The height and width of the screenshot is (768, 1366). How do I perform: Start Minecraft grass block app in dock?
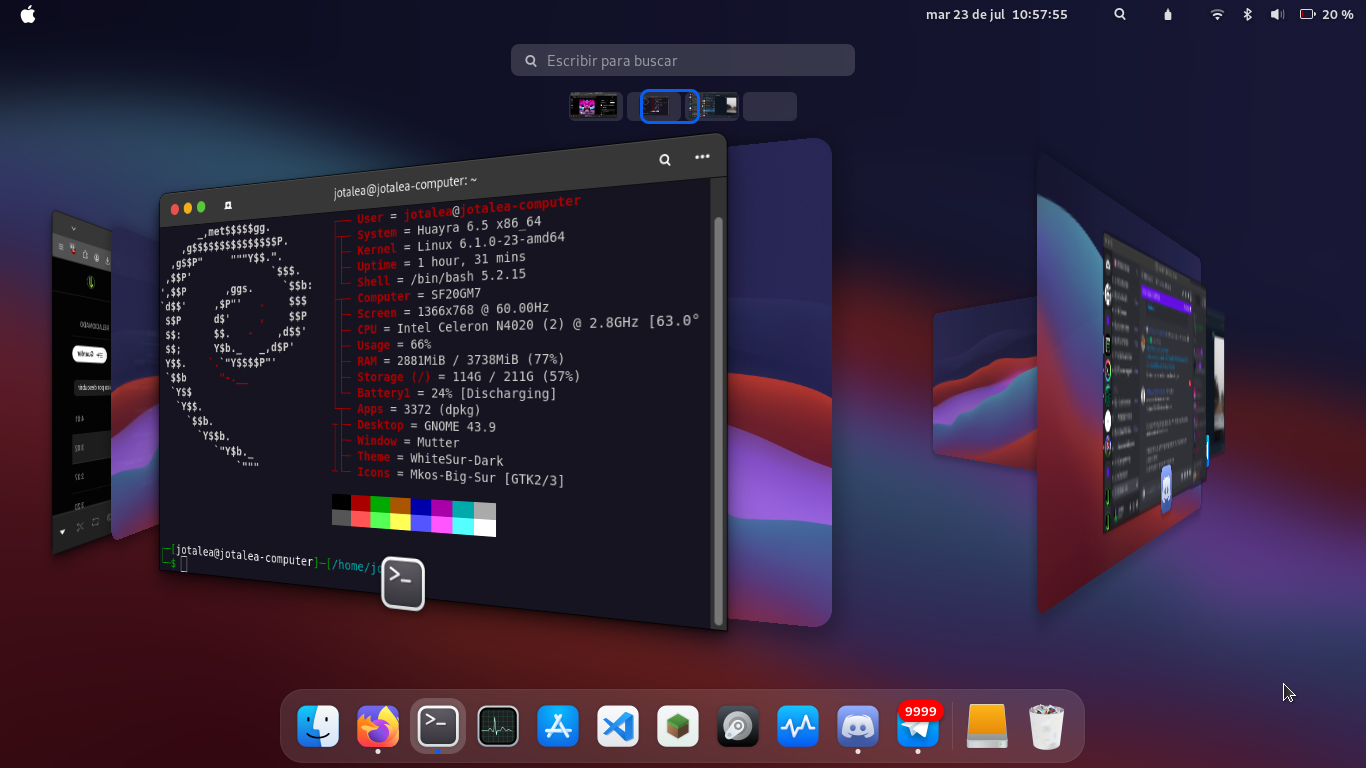(x=678, y=726)
